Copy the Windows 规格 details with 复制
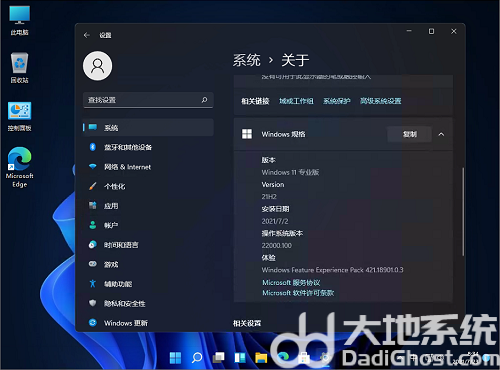The height and width of the screenshot is (370, 500). pyautogui.click(x=409, y=134)
